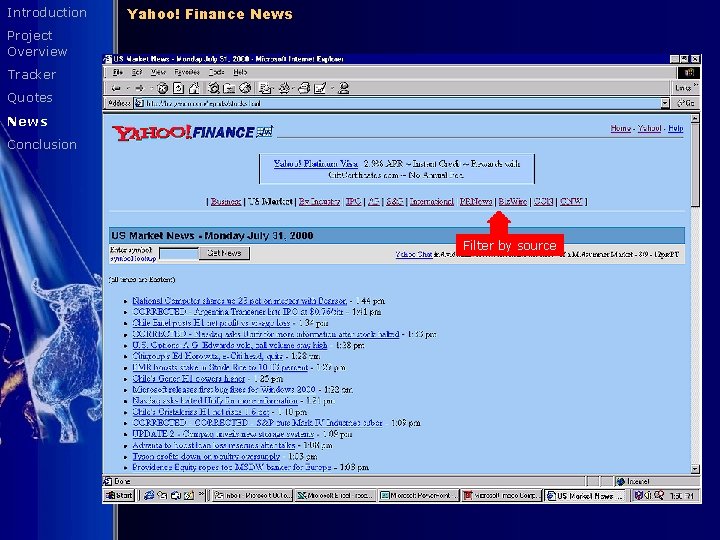
Task: Expand the quick launch overflow chevron
Action: [x=201, y=494]
